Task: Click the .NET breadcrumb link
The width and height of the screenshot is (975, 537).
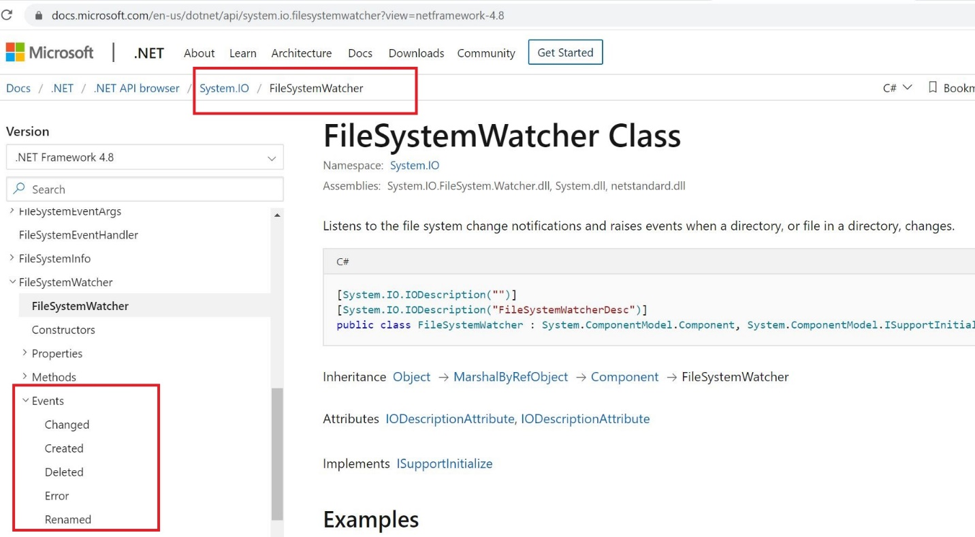Action: pyautogui.click(x=62, y=88)
